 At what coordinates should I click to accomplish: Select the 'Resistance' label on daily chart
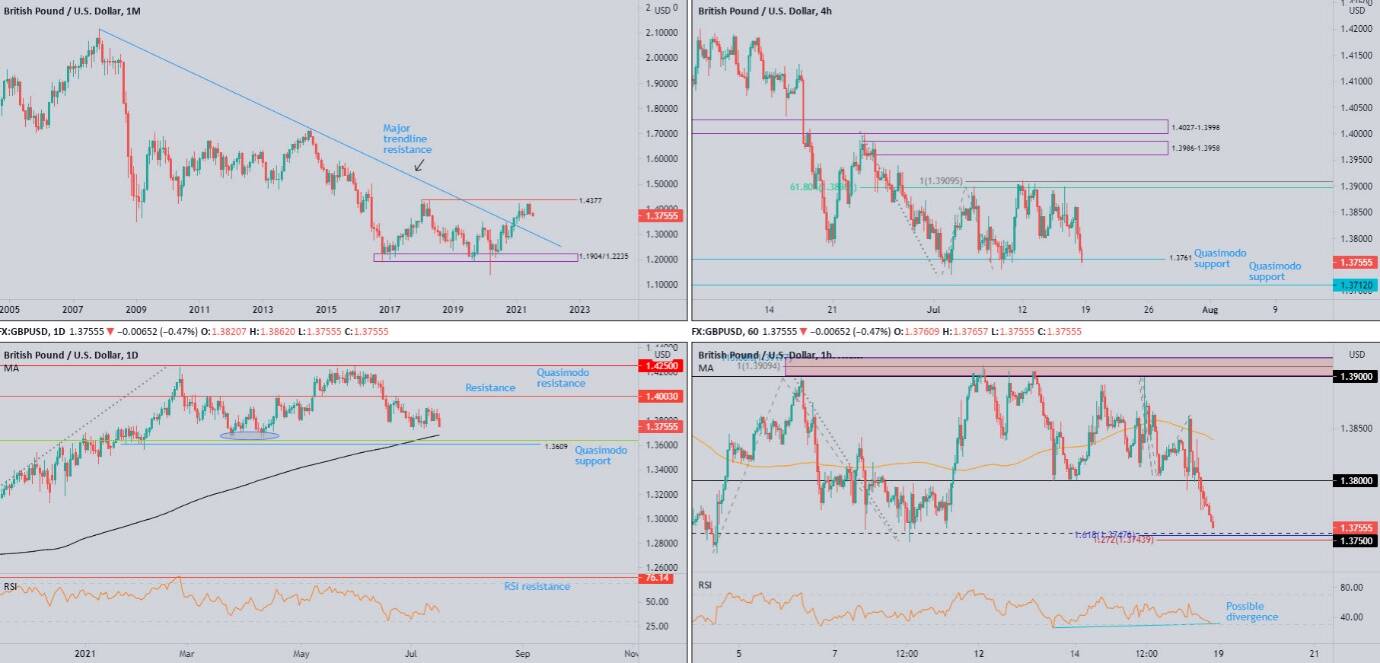point(490,388)
